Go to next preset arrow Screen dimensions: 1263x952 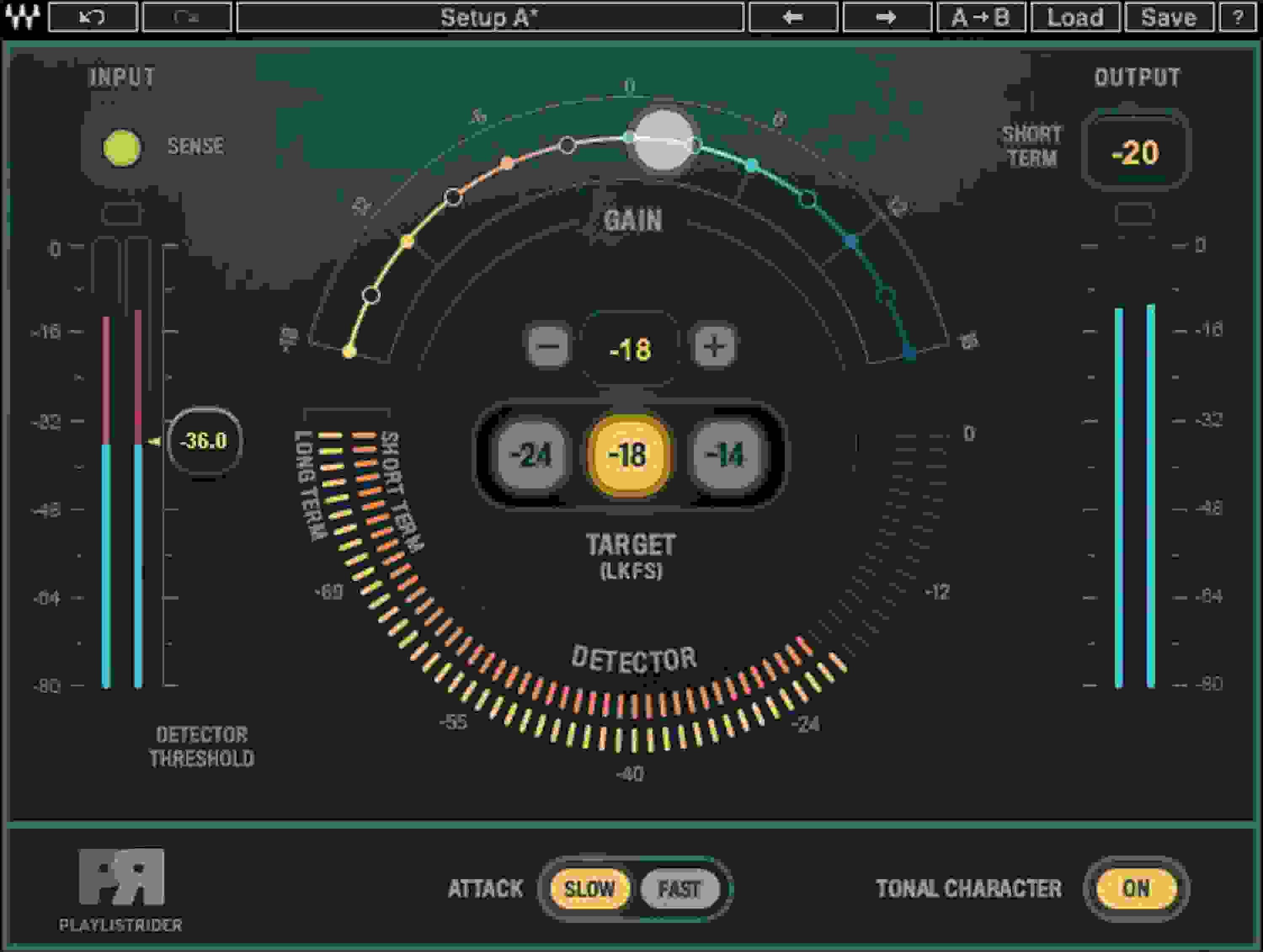click(x=887, y=17)
